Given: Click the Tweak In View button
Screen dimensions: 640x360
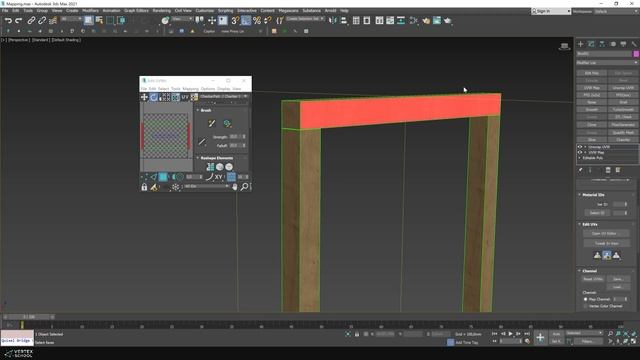Looking at the screenshot, I should 607,243.
